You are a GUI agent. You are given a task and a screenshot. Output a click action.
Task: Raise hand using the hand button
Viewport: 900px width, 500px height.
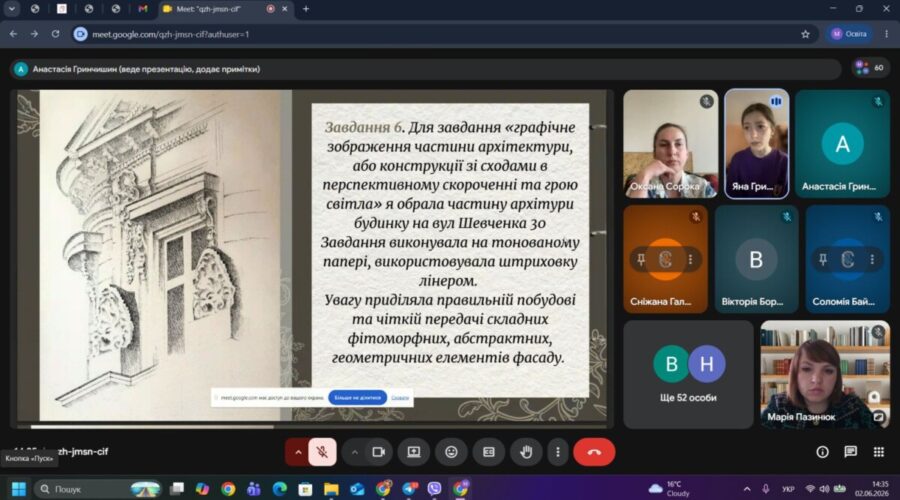pos(526,452)
